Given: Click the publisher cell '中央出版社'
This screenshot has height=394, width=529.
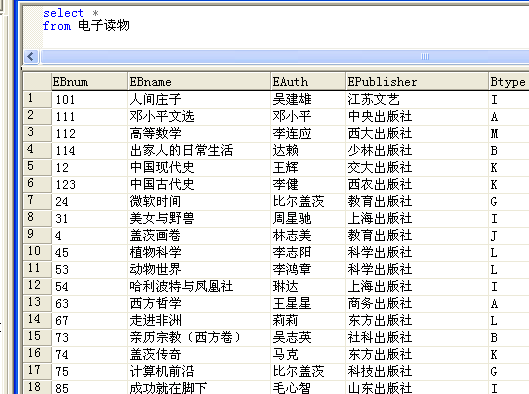Looking at the screenshot, I should click(x=417, y=116).
